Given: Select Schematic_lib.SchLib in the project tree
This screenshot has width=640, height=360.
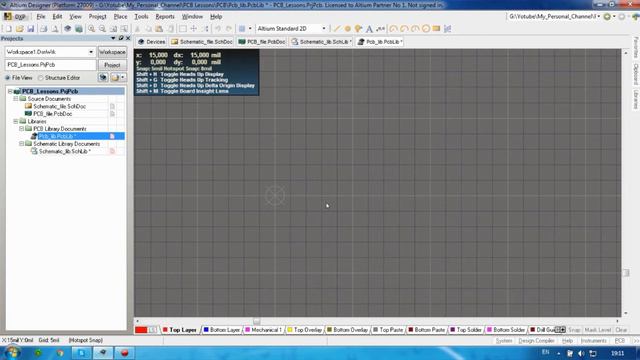Looking at the screenshot, I should [x=64, y=151].
